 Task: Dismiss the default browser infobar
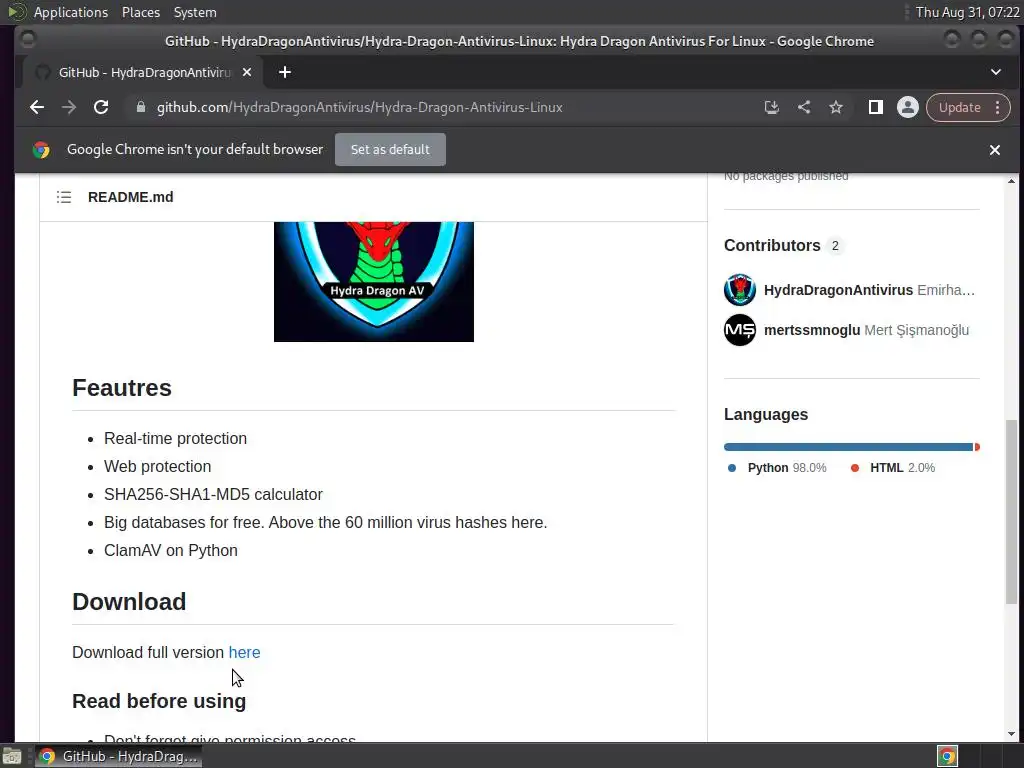tap(994, 150)
